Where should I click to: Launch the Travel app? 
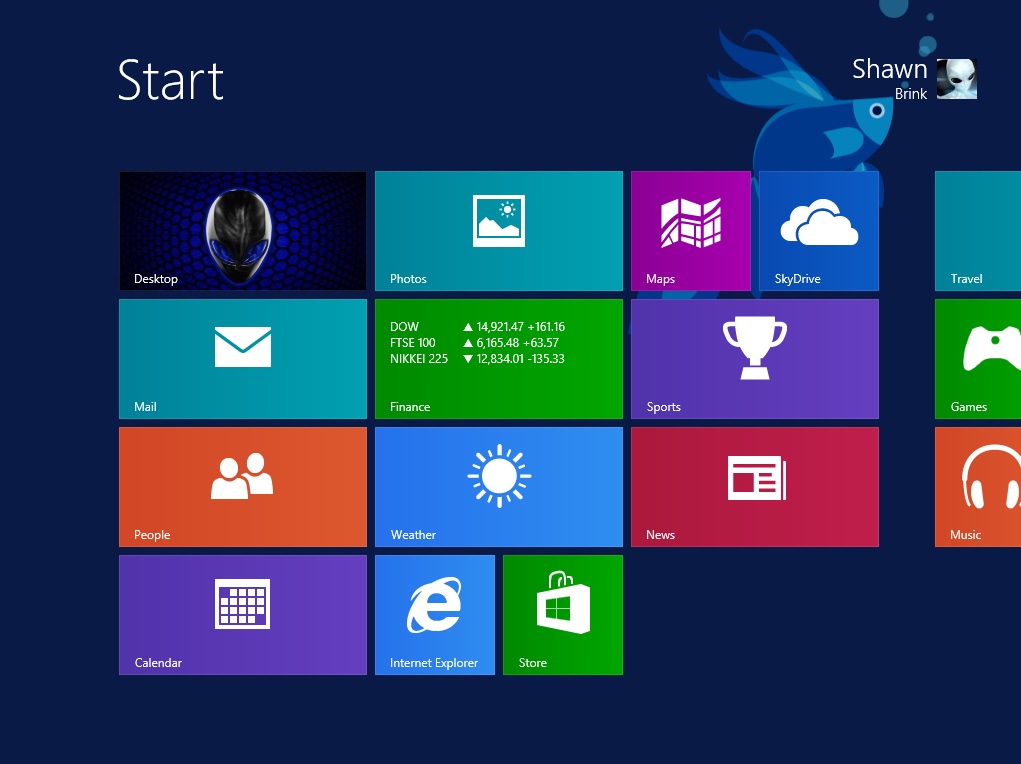coord(978,230)
